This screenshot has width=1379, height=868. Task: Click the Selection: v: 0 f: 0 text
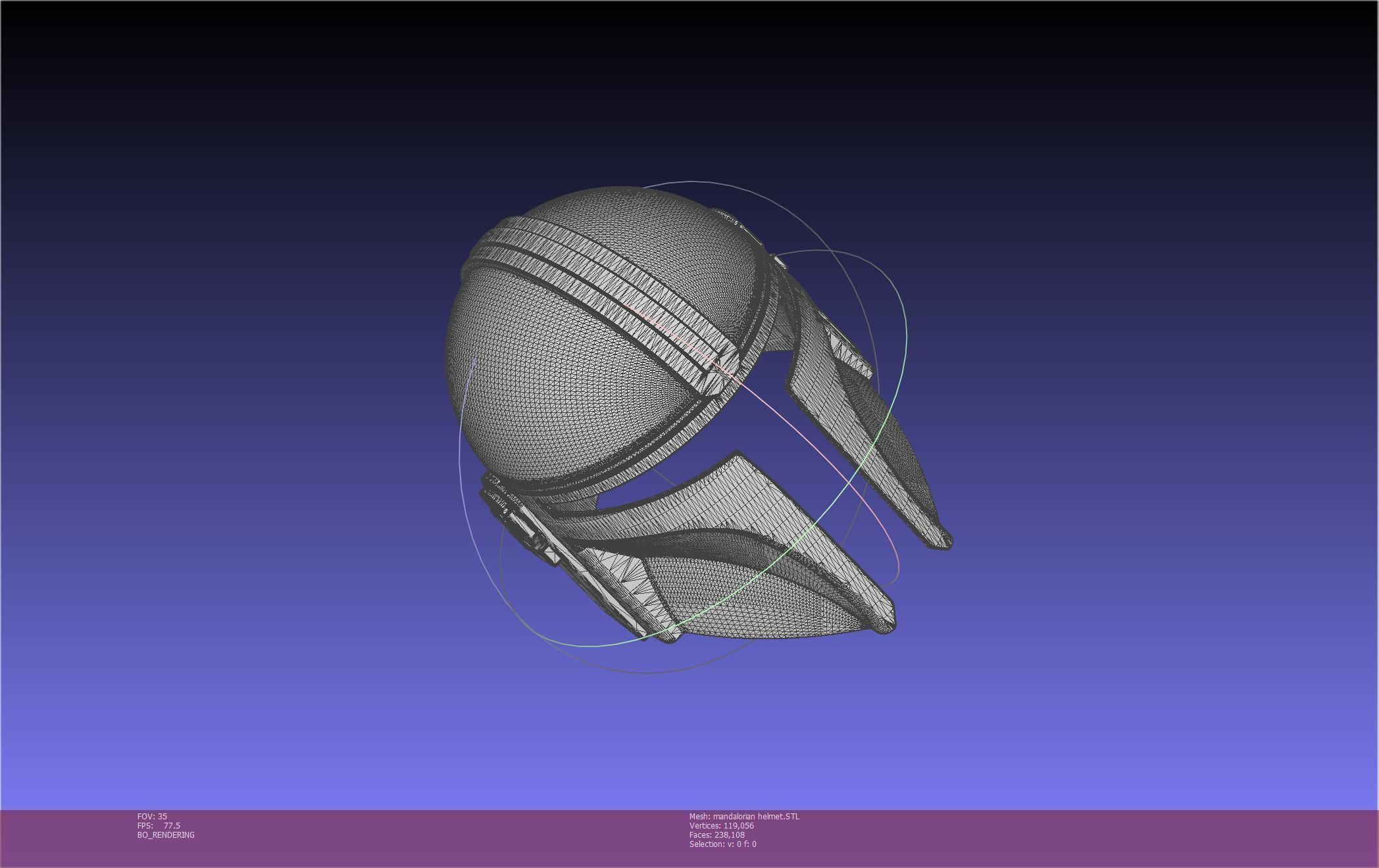(x=722, y=844)
